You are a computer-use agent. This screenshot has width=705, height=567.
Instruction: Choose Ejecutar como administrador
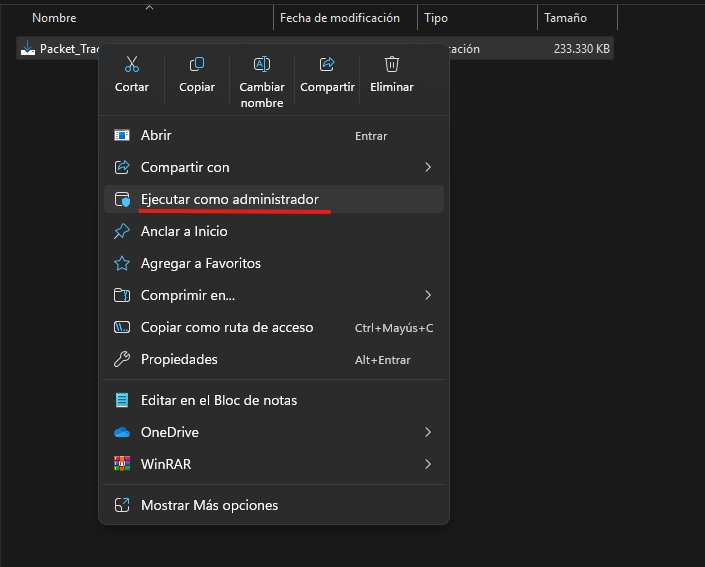coord(229,199)
